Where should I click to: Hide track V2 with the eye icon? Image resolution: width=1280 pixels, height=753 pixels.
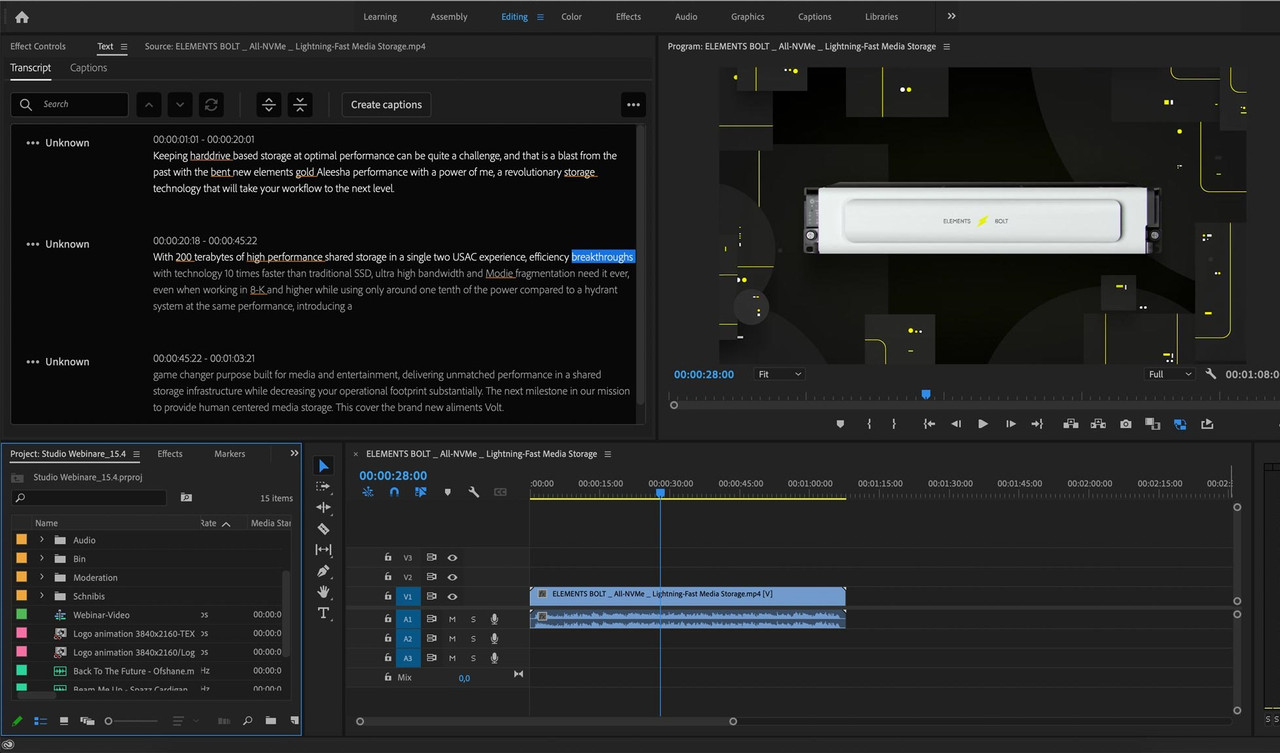click(452, 577)
